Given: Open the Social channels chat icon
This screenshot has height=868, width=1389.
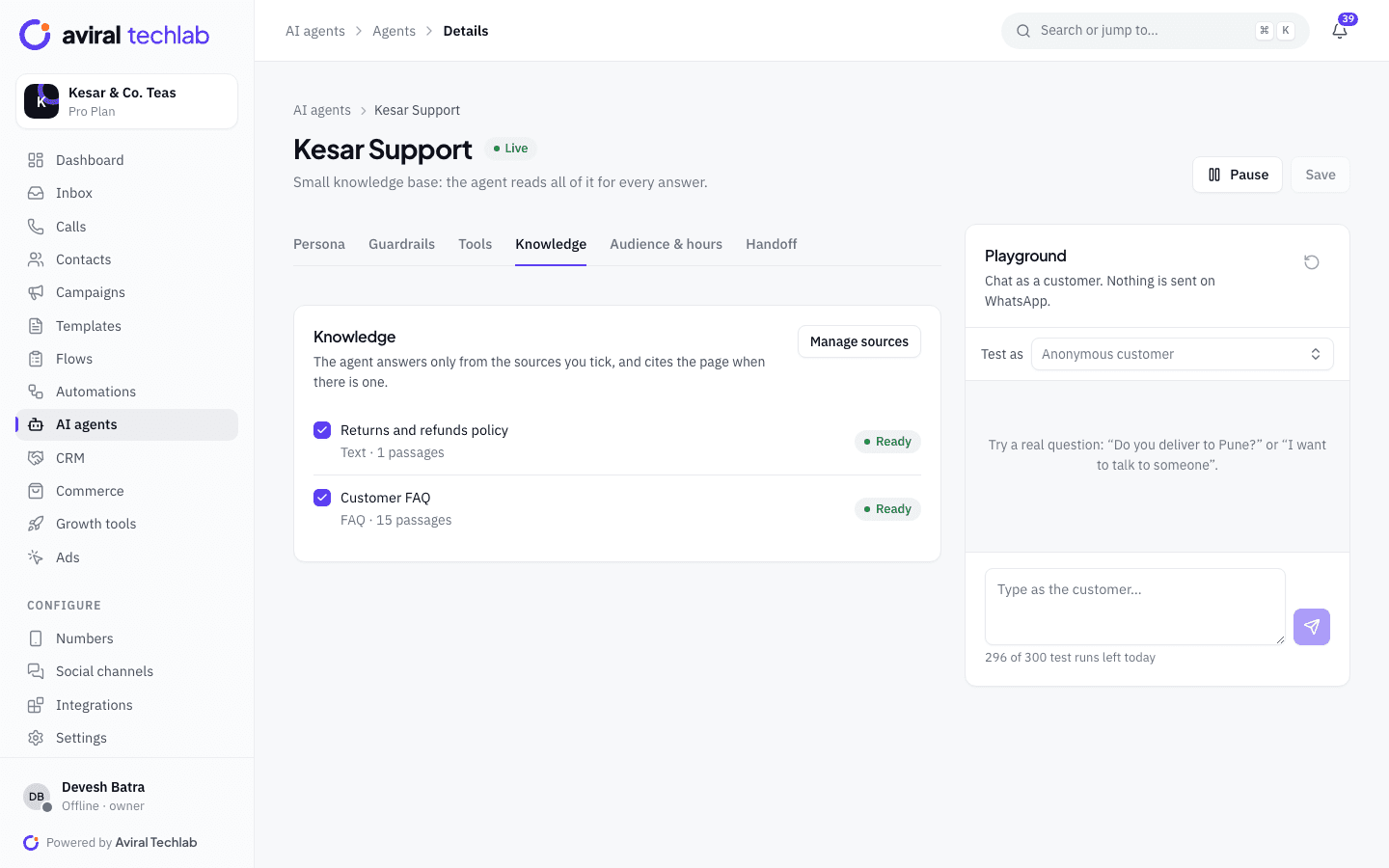Looking at the screenshot, I should [36, 671].
